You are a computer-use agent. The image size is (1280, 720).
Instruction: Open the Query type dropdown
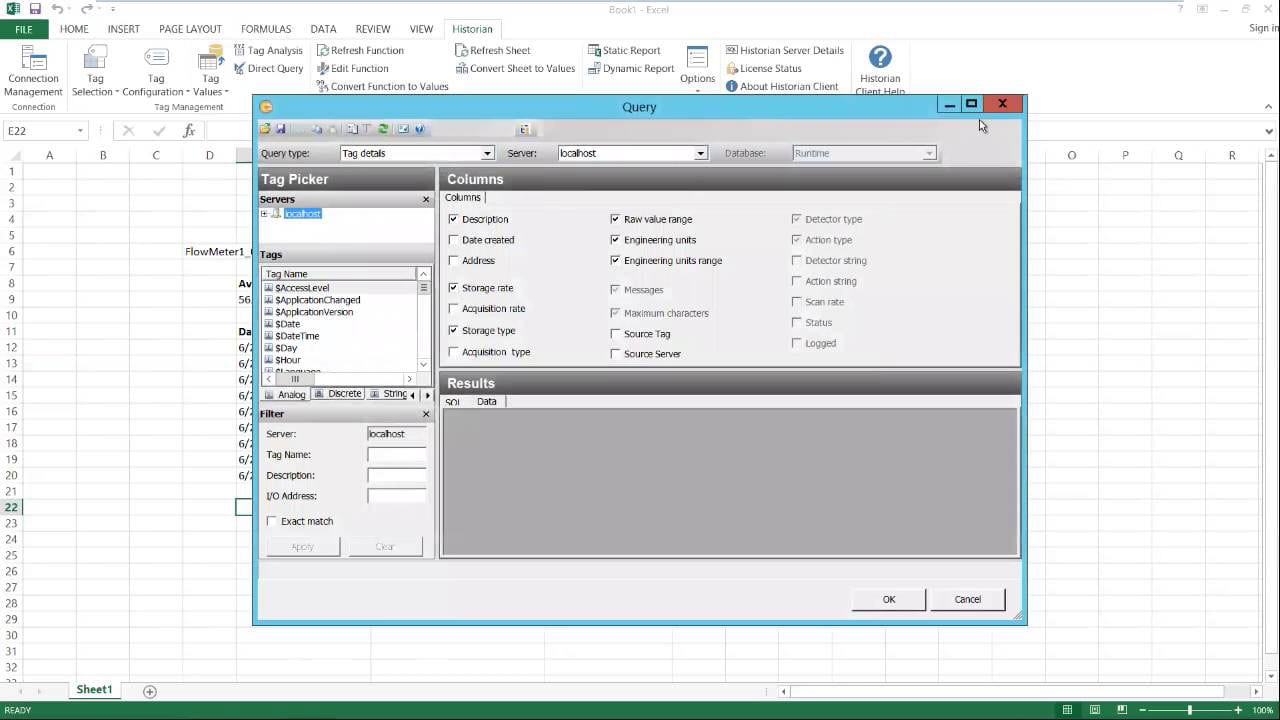coord(487,153)
